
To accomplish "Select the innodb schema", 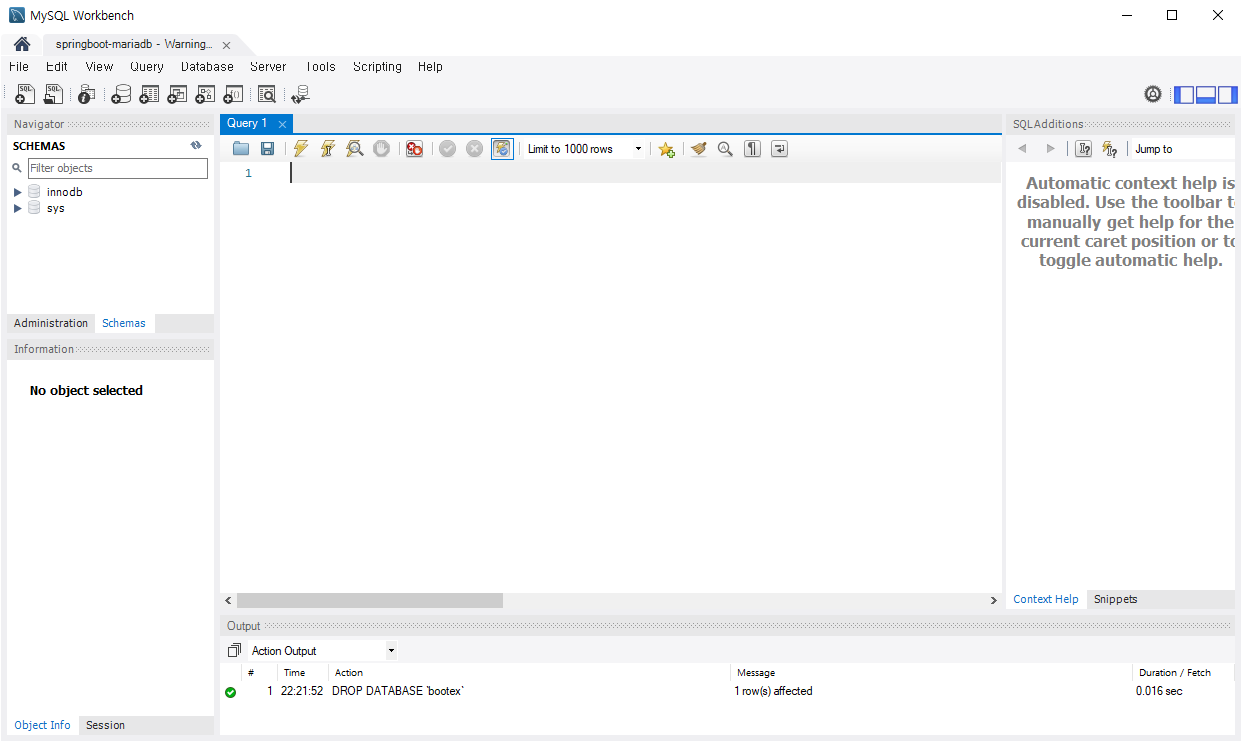I will tap(65, 192).
